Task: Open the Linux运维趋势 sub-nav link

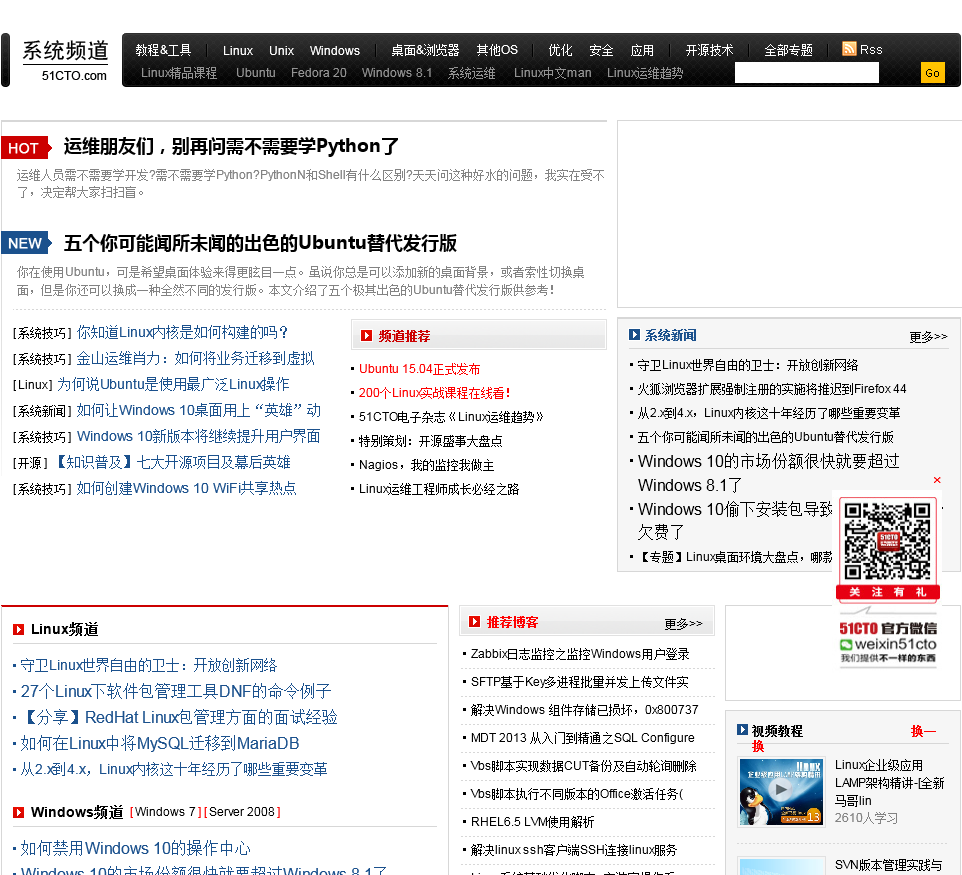Action: pyautogui.click(x=645, y=73)
